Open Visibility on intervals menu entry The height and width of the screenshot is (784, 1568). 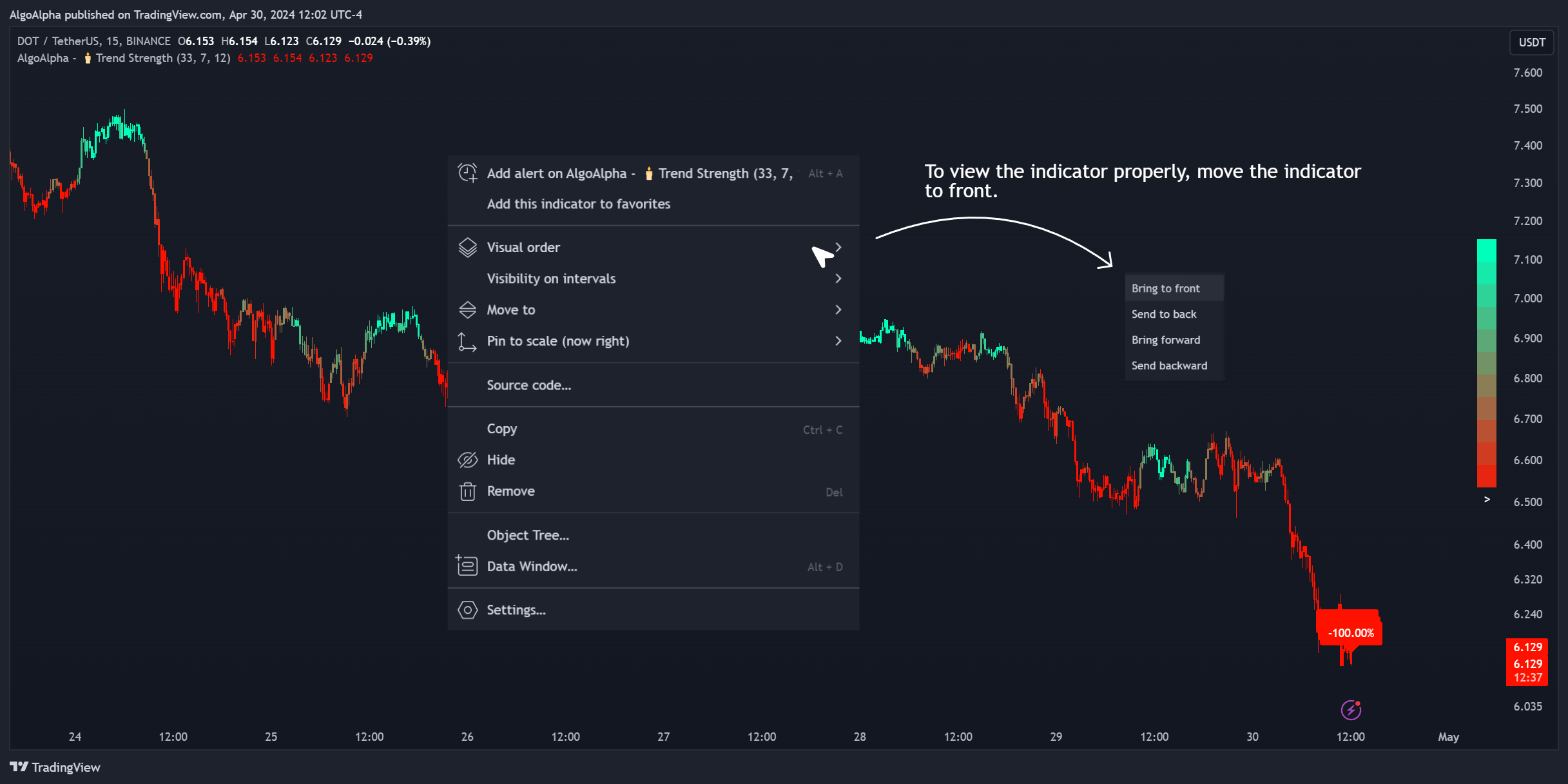click(653, 279)
